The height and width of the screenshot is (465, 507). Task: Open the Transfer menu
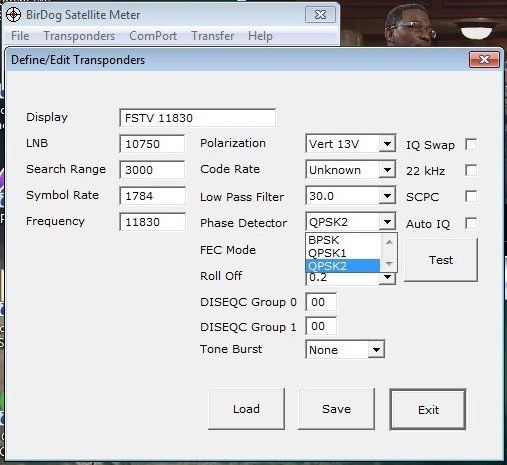click(213, 36)
